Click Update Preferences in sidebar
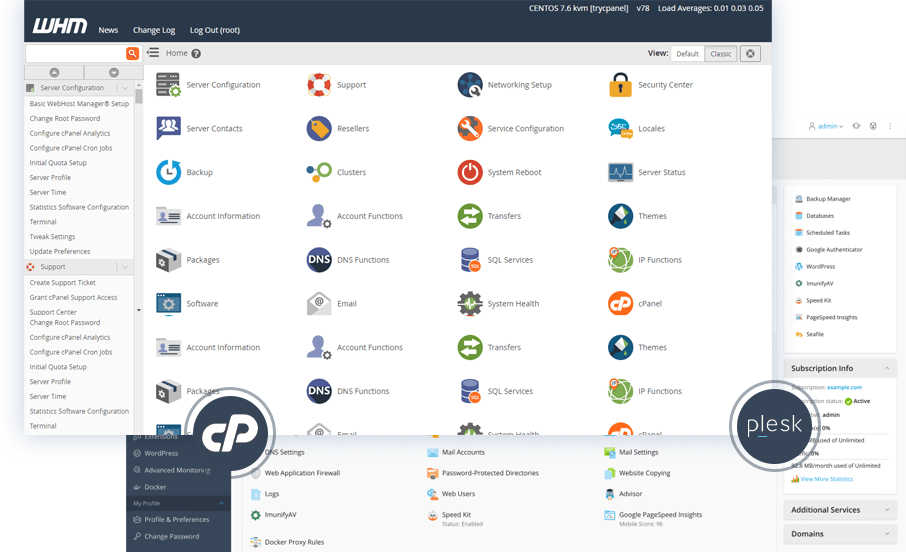This screenshot has height=552, width=906. 60,251
